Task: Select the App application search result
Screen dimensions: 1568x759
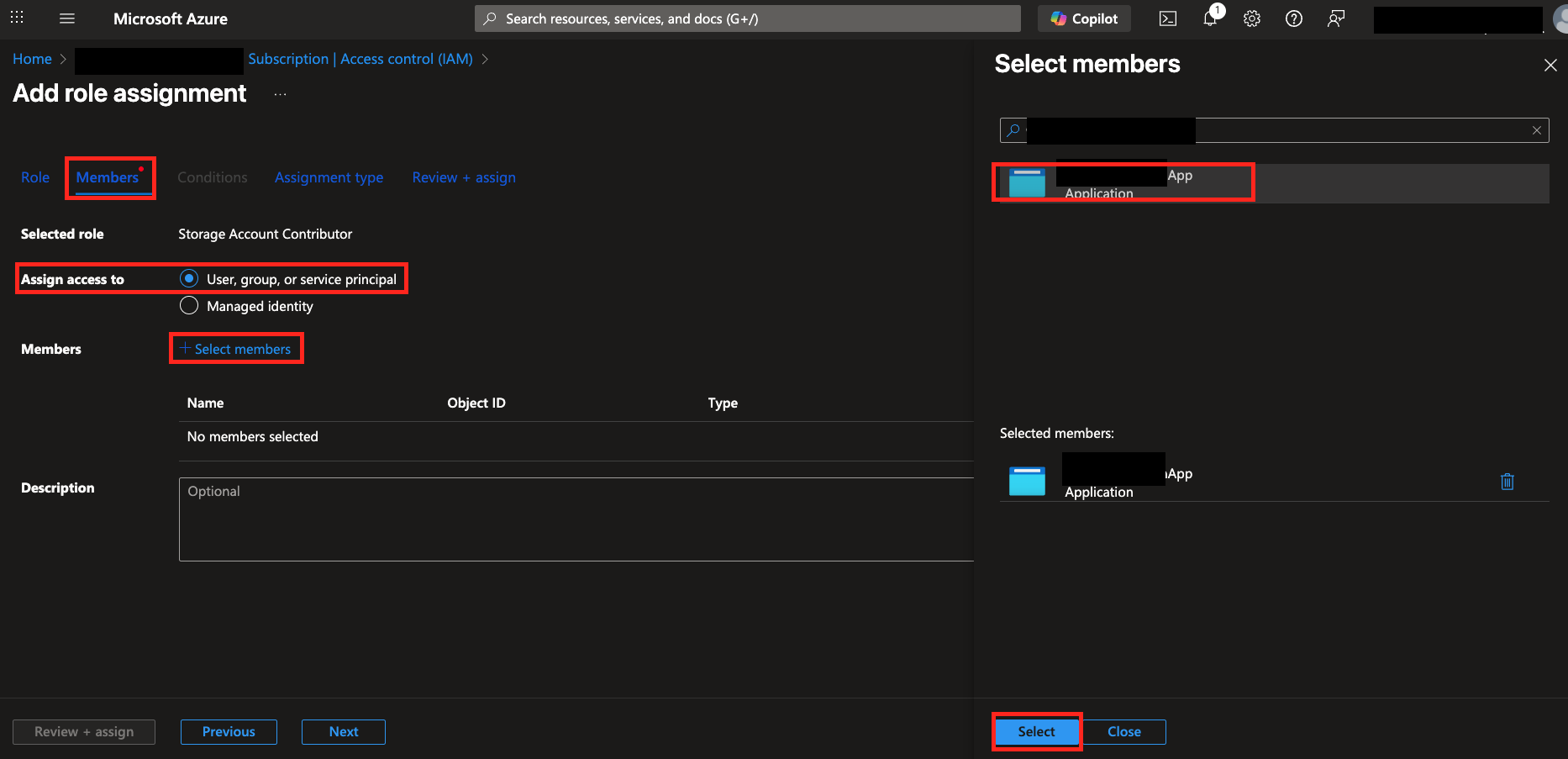Action: (1274, 183)
